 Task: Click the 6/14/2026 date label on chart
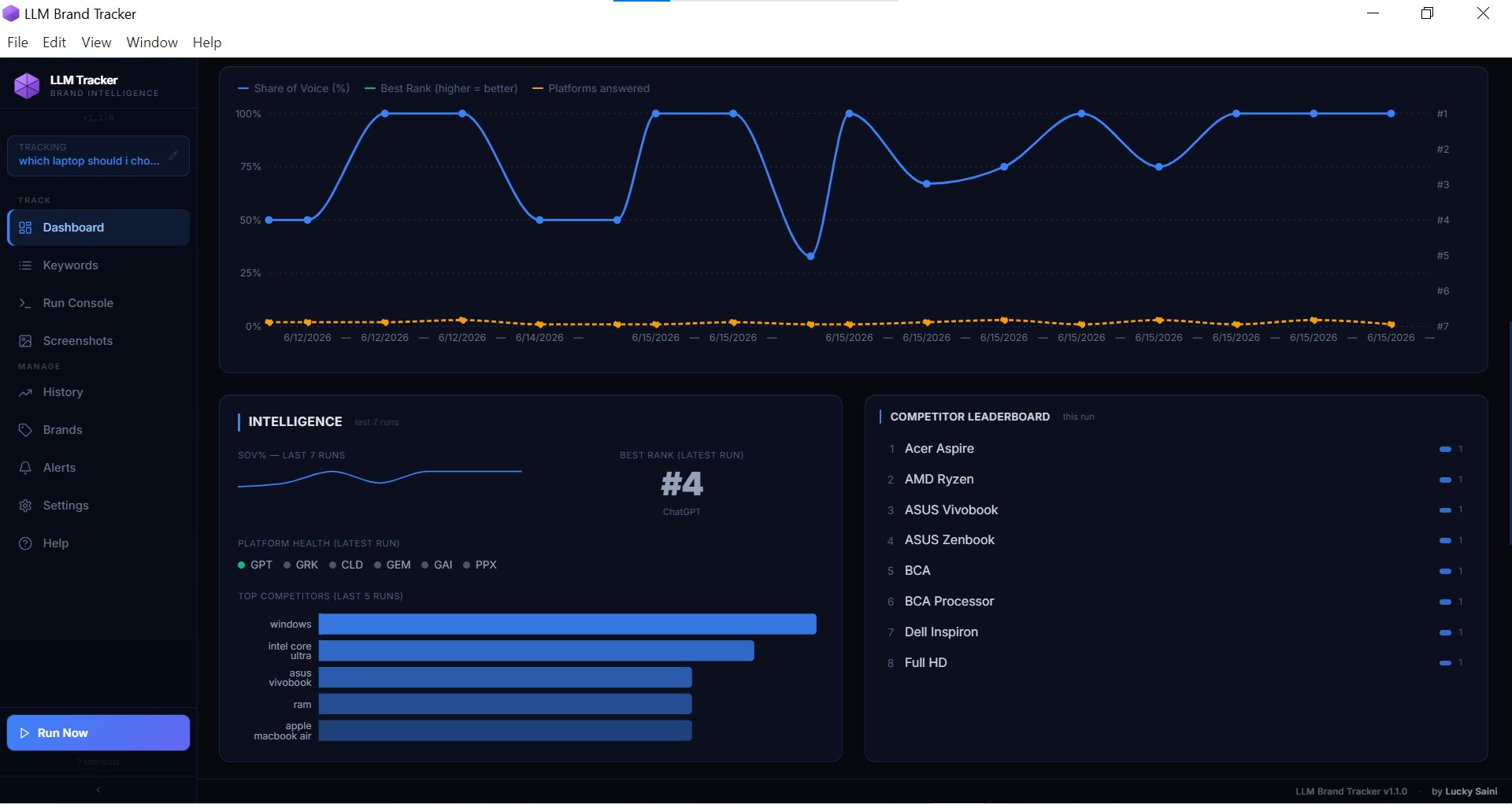pos(539,338)
